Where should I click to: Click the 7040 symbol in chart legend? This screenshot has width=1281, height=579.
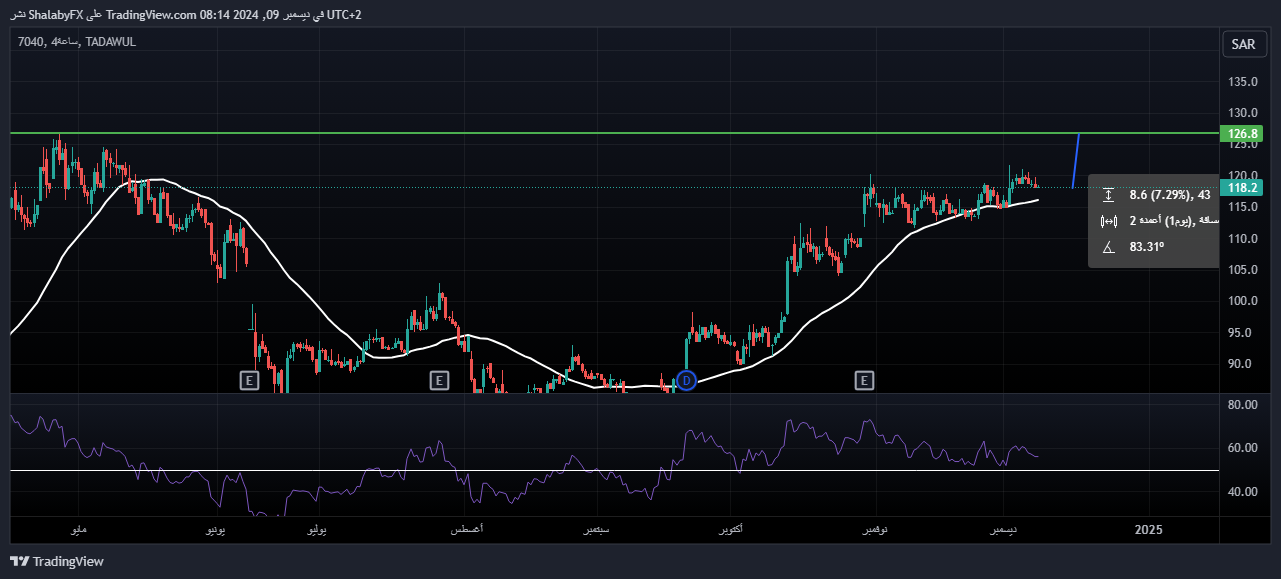pyautogui.click(x=30, y=41)
